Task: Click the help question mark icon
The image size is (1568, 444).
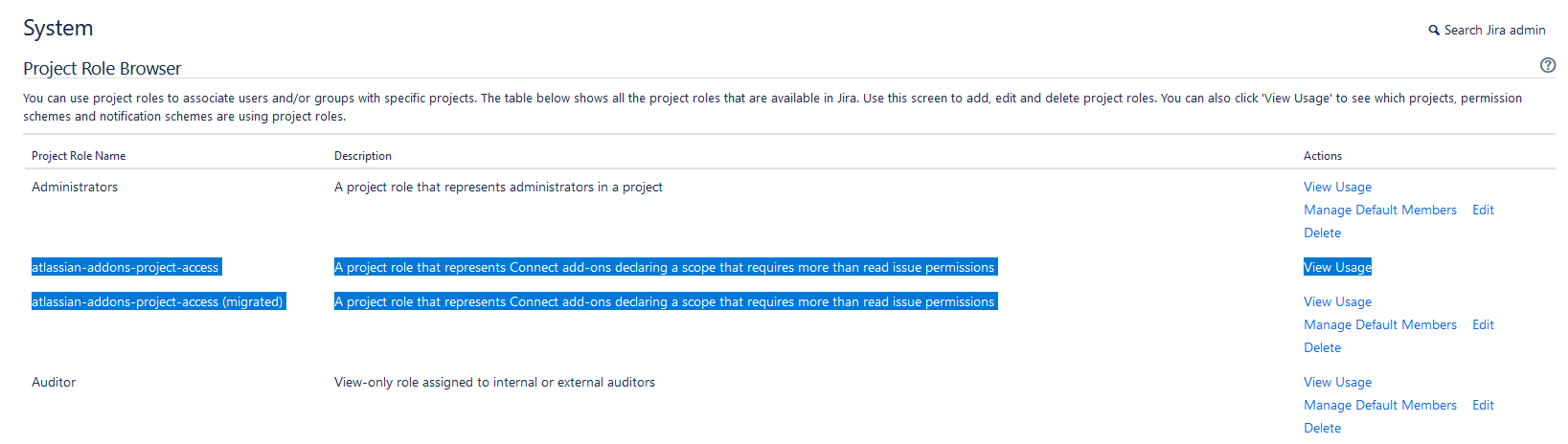Action: pyautogui.click(x=1547, y=65)
